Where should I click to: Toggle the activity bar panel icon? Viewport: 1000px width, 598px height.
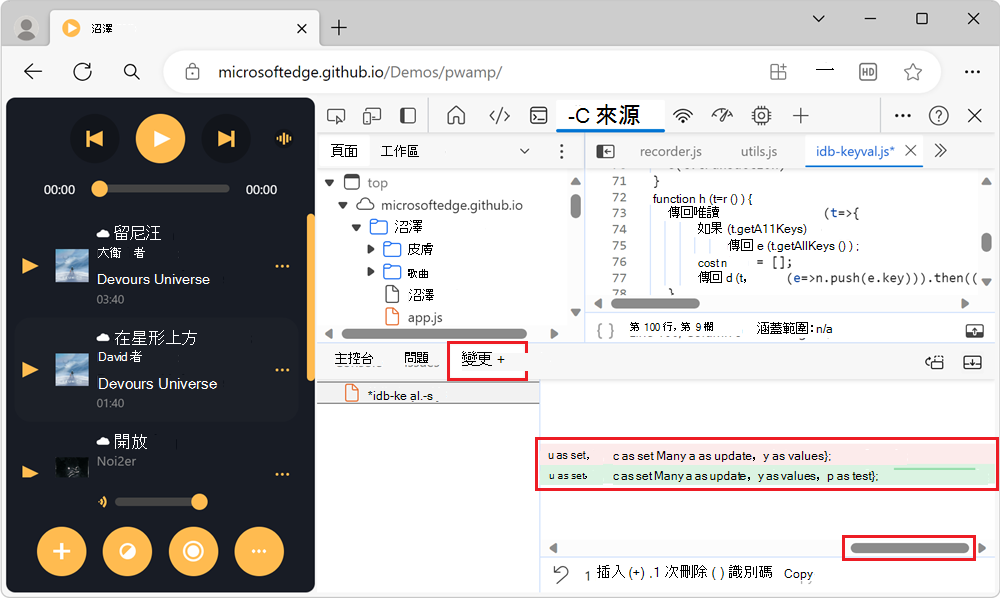tap(407, 116)
